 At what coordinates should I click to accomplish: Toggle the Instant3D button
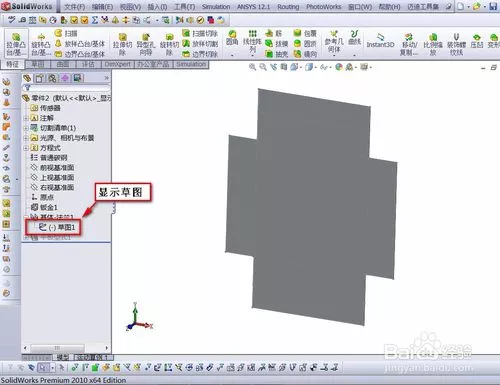click(x=380, y=41)
